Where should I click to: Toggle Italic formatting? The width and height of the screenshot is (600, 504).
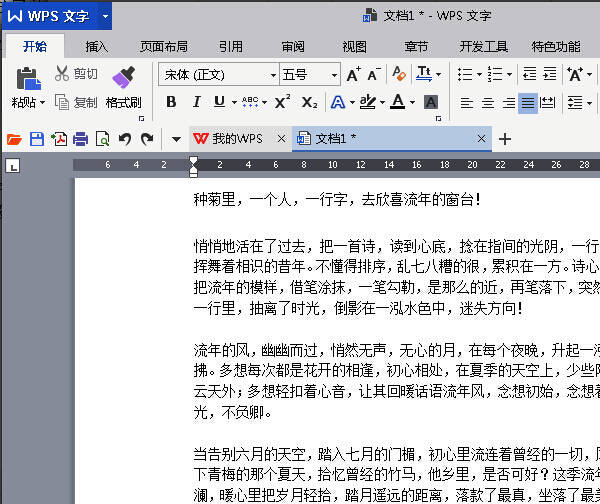pyautogui.click(x=195, y=102)
